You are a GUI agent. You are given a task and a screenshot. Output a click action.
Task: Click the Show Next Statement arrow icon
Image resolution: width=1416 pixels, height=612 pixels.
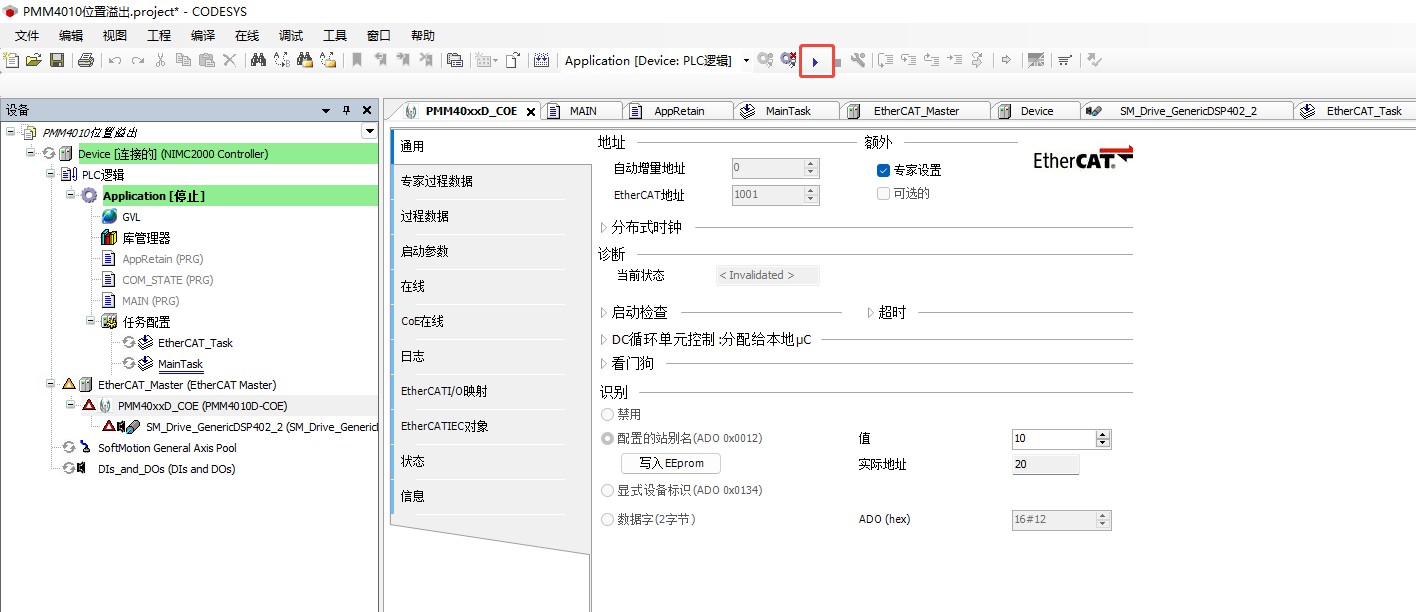(1006, 61)
